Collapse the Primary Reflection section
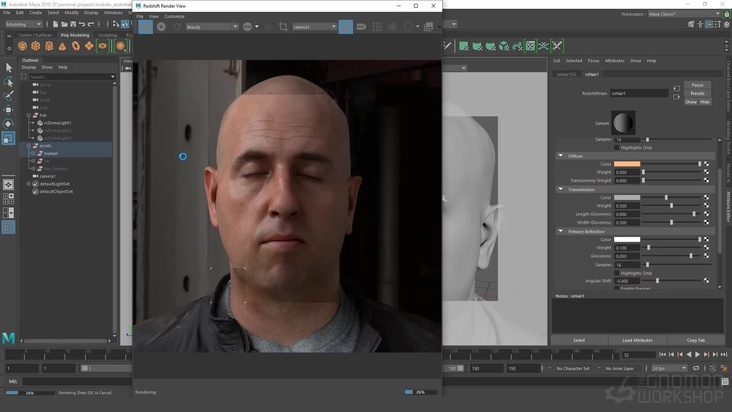 click(x=561, y=231)
